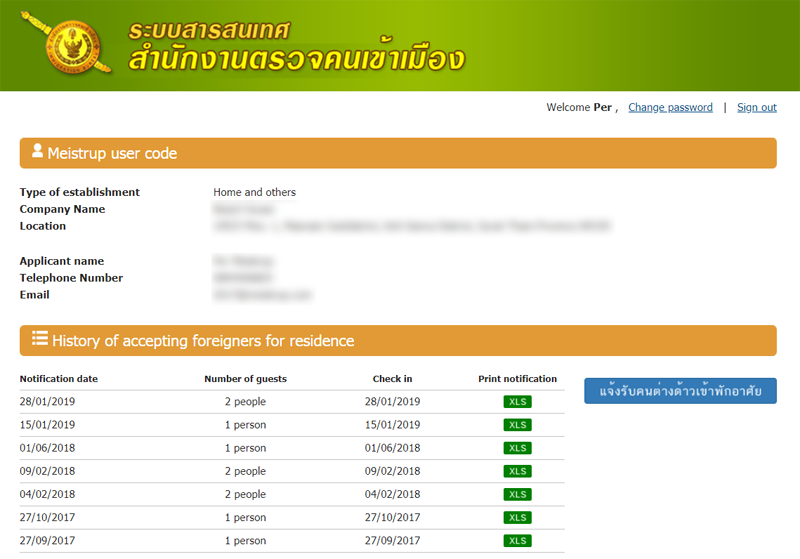The width and height of the screenshot is (800, 559).
Task: Click the Number of guests column header
Action: [245, 378]
